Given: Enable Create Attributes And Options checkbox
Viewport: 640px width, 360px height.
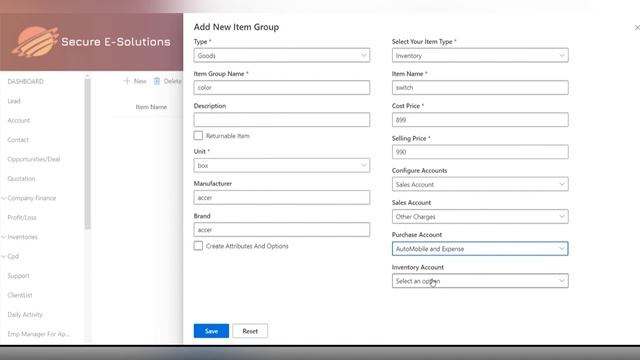Looking at the screenshot, I should 198,246.
